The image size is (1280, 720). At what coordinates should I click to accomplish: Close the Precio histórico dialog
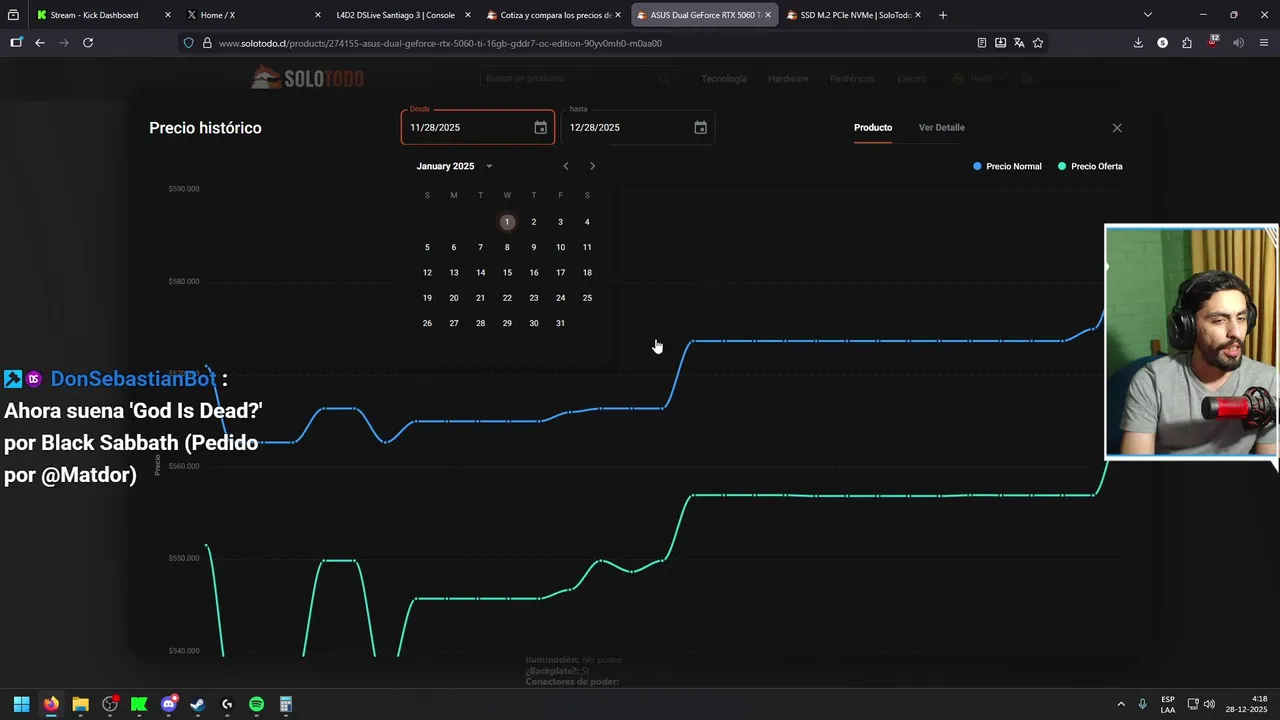point(1117,128)
